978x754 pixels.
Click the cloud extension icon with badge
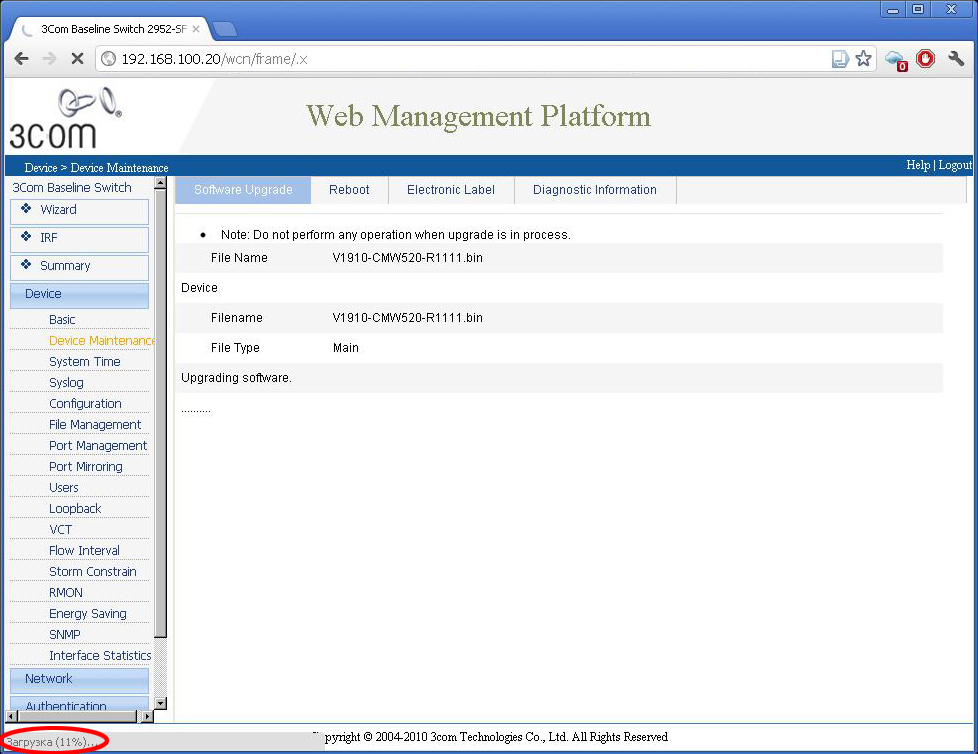[x=896, y=60]
